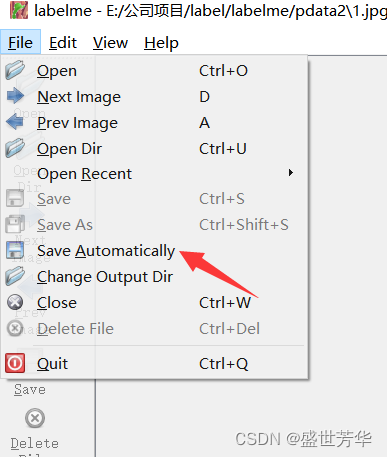
Task: Click the Delete toolbar icon below Save
Action: pyautogui.click(x=35, y=418)
